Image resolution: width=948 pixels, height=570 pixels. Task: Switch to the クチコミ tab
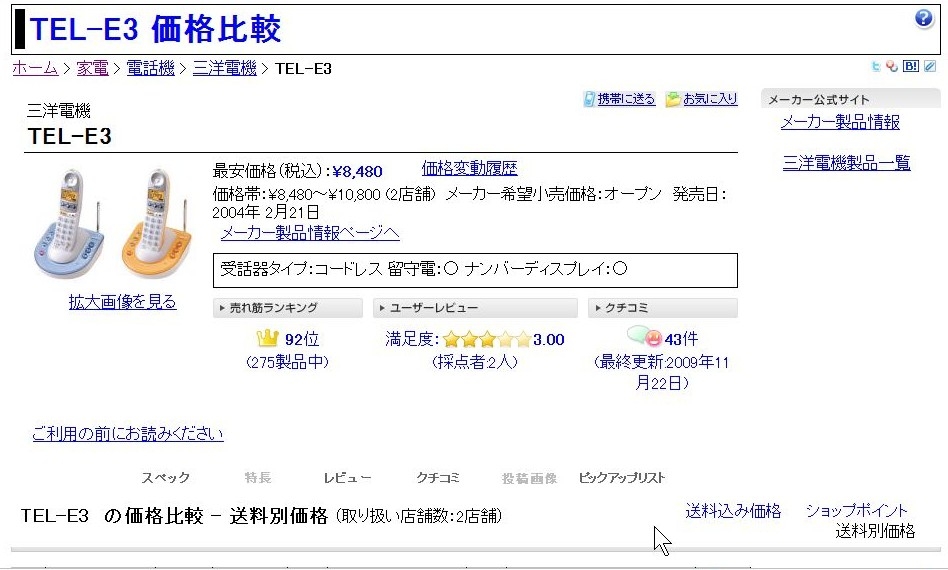[438, 478]
